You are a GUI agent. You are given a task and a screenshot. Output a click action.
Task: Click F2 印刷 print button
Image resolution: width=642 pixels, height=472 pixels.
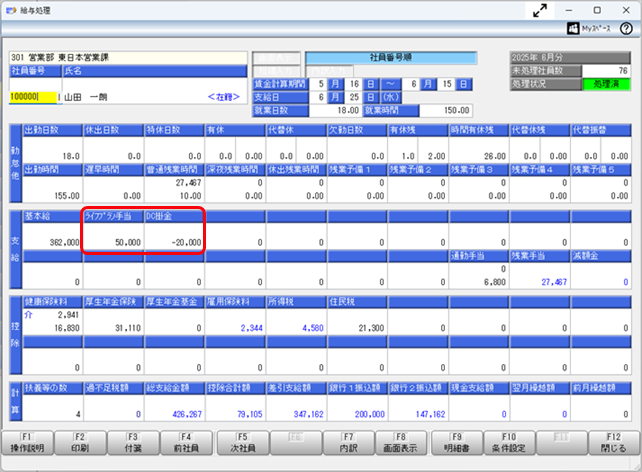tap(80, 443)
